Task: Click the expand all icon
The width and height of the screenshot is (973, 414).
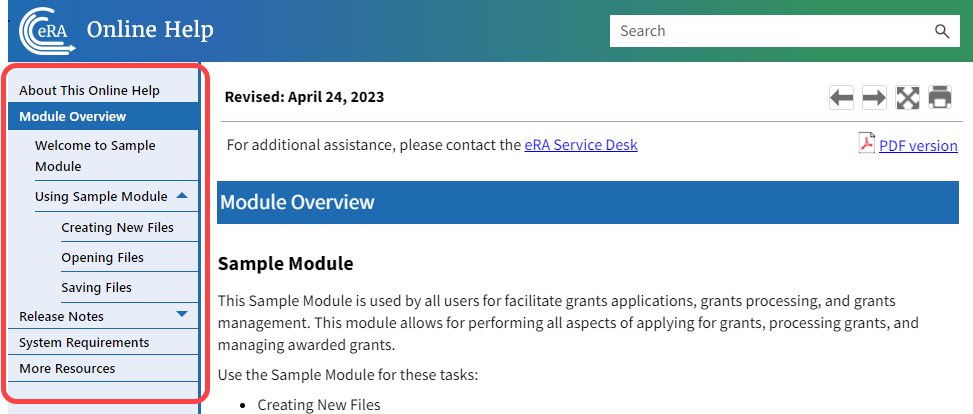Action: click(x=907, y=97)
